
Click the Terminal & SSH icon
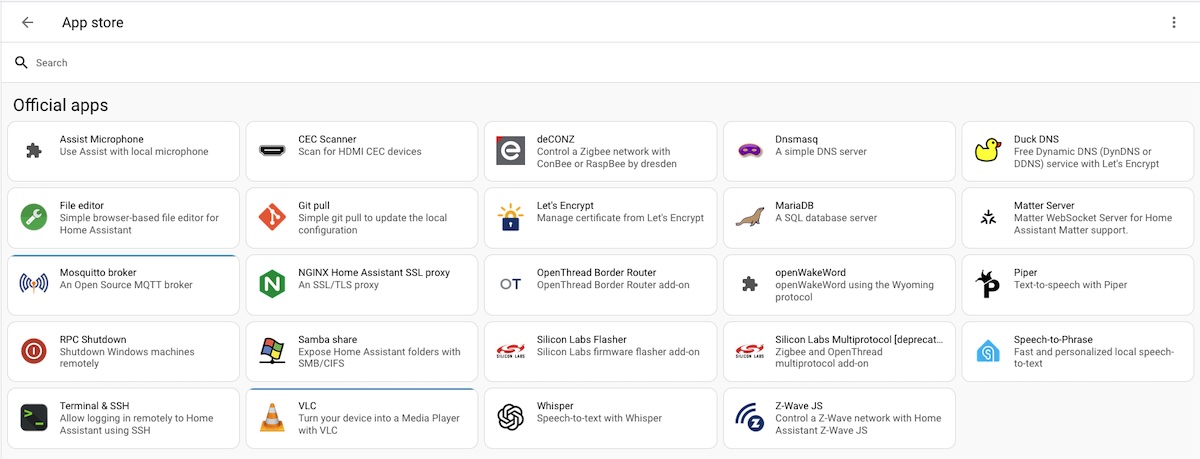tap(34, 417)
